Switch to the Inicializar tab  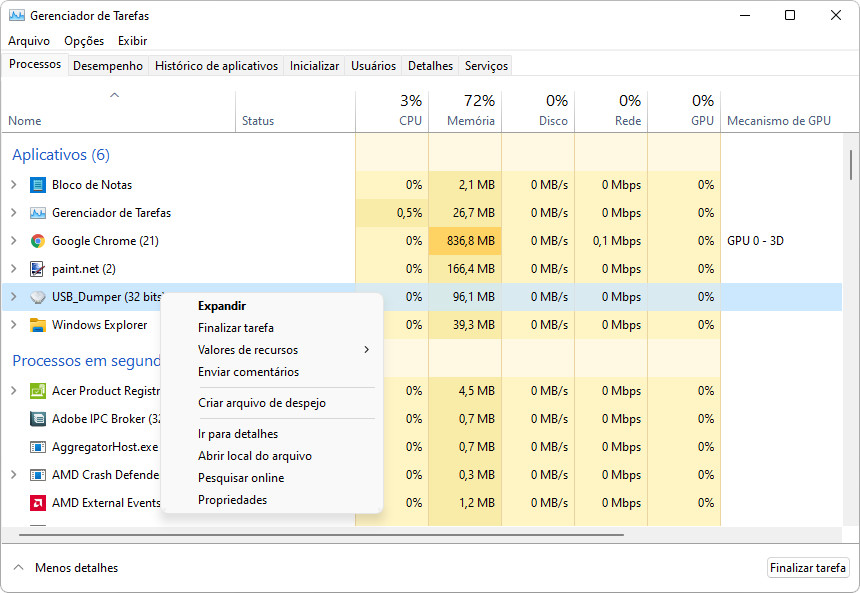(x=314, y=65)
